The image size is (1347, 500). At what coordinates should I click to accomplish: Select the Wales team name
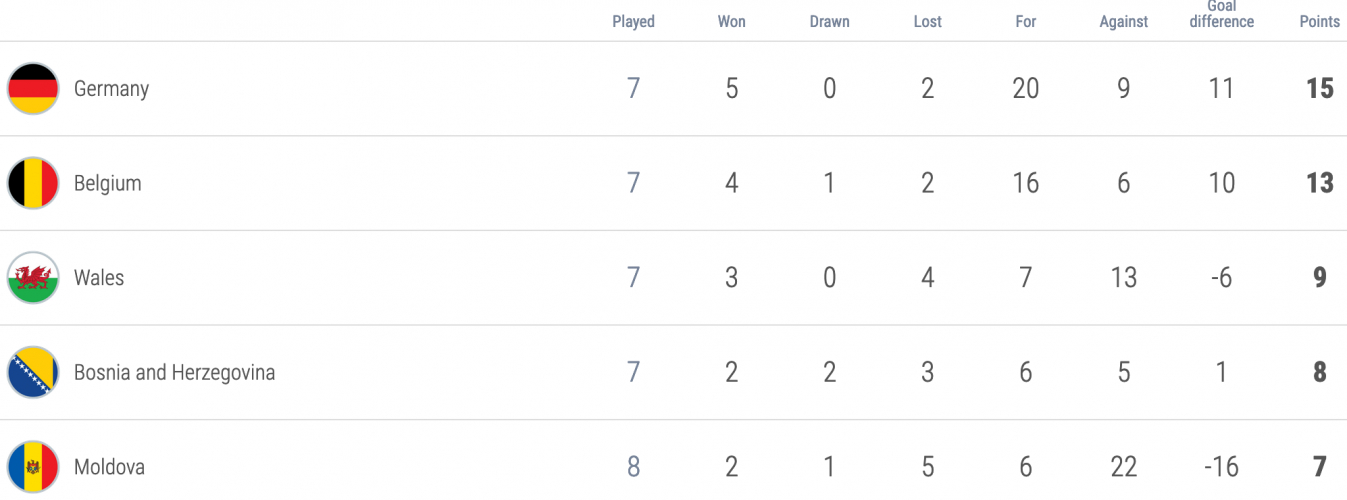click(99, 278)
